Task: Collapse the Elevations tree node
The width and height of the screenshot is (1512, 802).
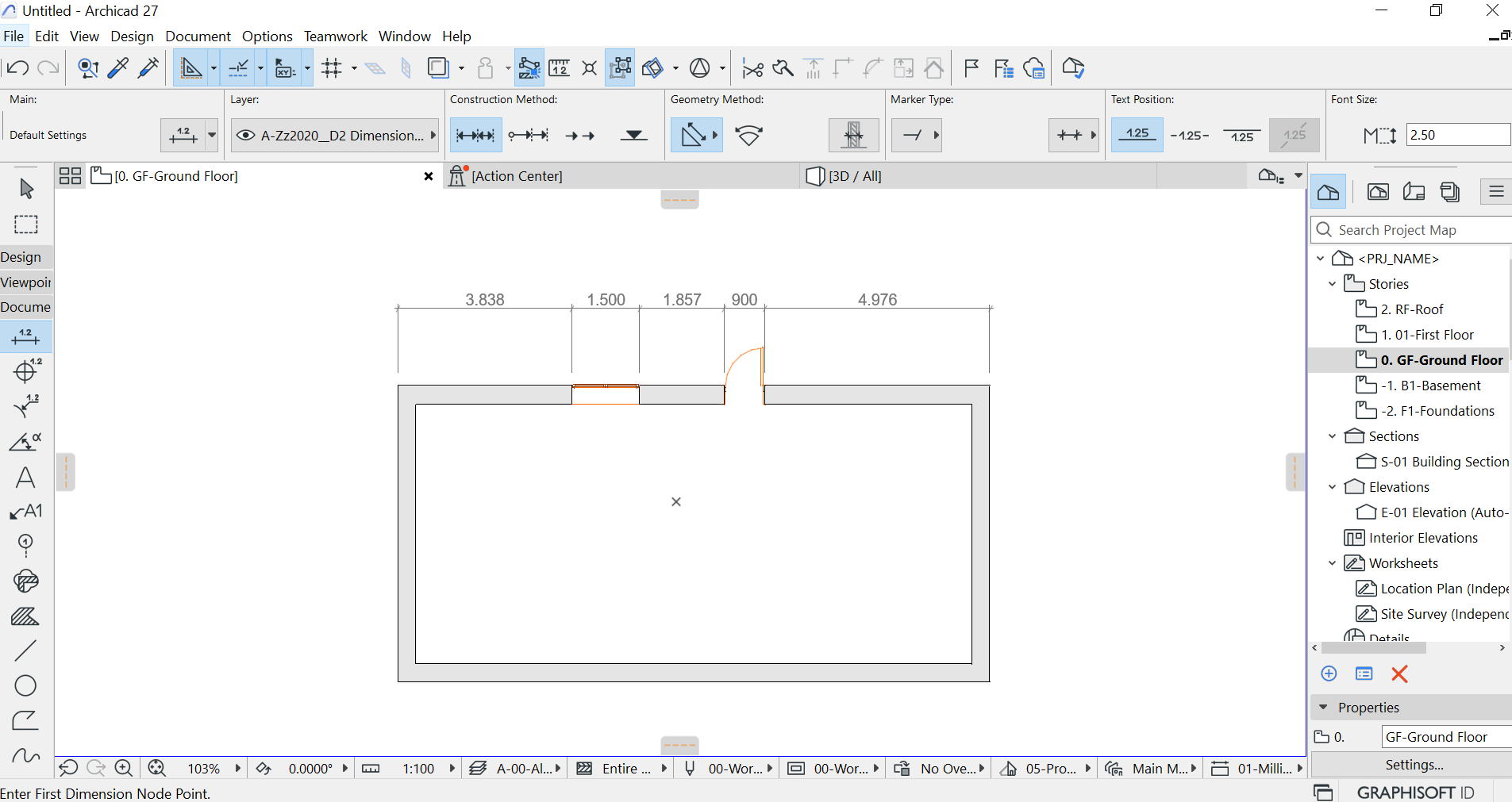Action: coord(1333,487)
